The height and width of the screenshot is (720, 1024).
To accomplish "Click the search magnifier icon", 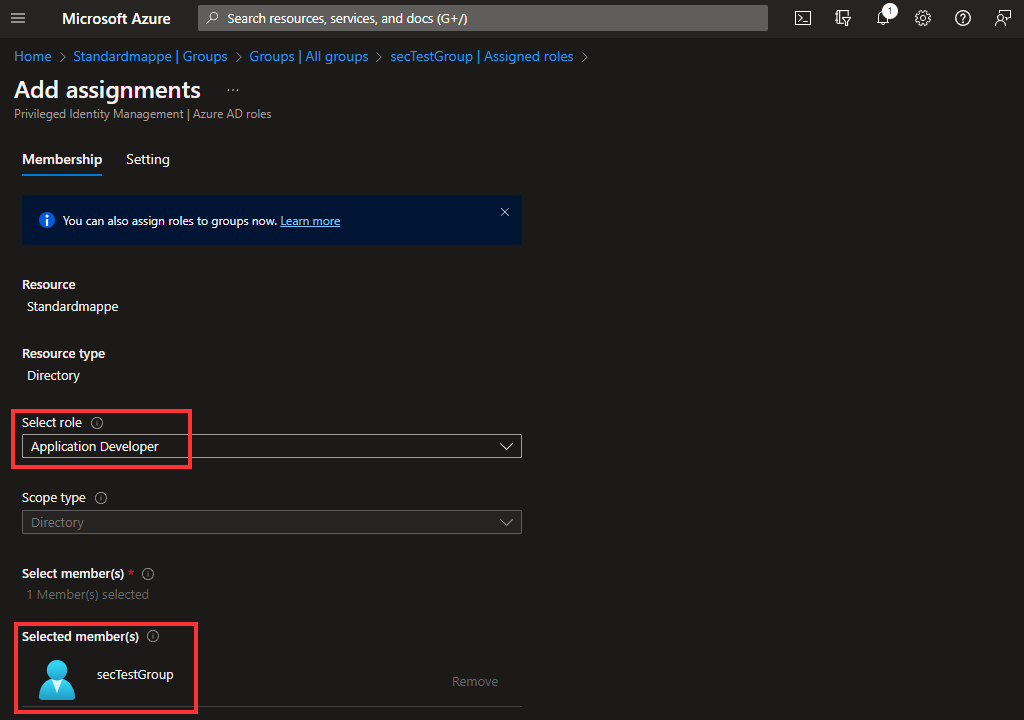I will (212, 18).
